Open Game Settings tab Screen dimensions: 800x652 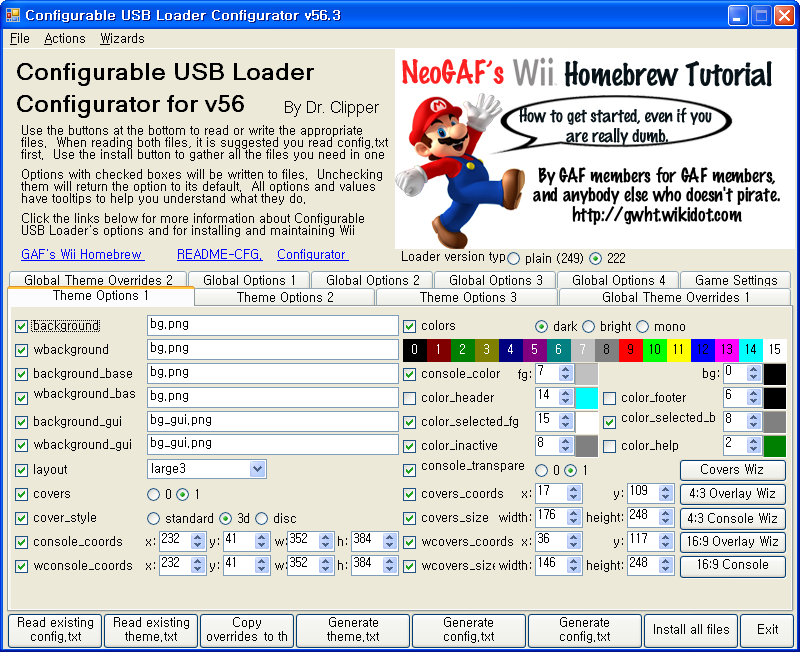click(x=736, y=280)
